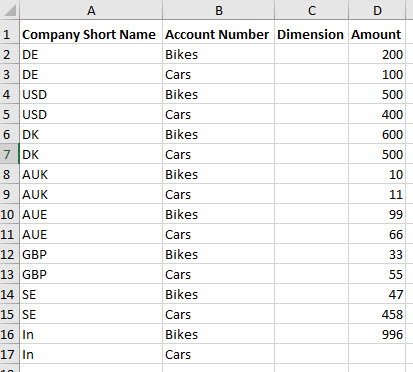Screen dimensions: 413x372
Task: Select cell with amount 458
Action: coord(377,314)
